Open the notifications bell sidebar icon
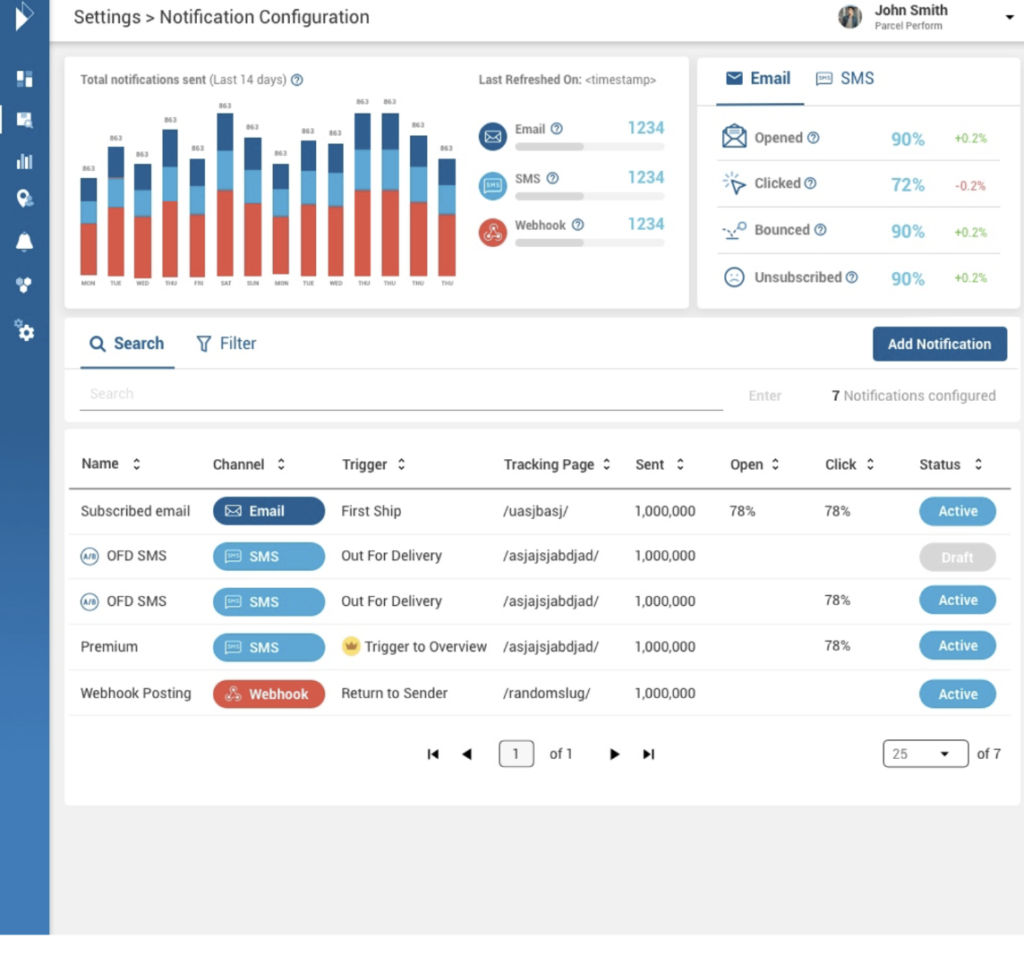Screen dimensions: 1024x954 coord(25,242)
